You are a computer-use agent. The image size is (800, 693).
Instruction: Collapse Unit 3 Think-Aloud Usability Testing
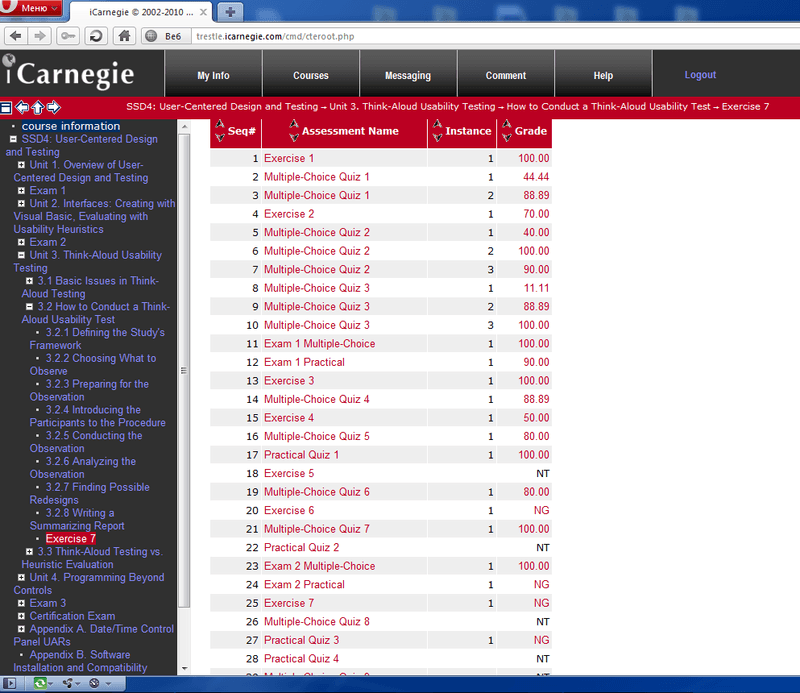point(21,255)
